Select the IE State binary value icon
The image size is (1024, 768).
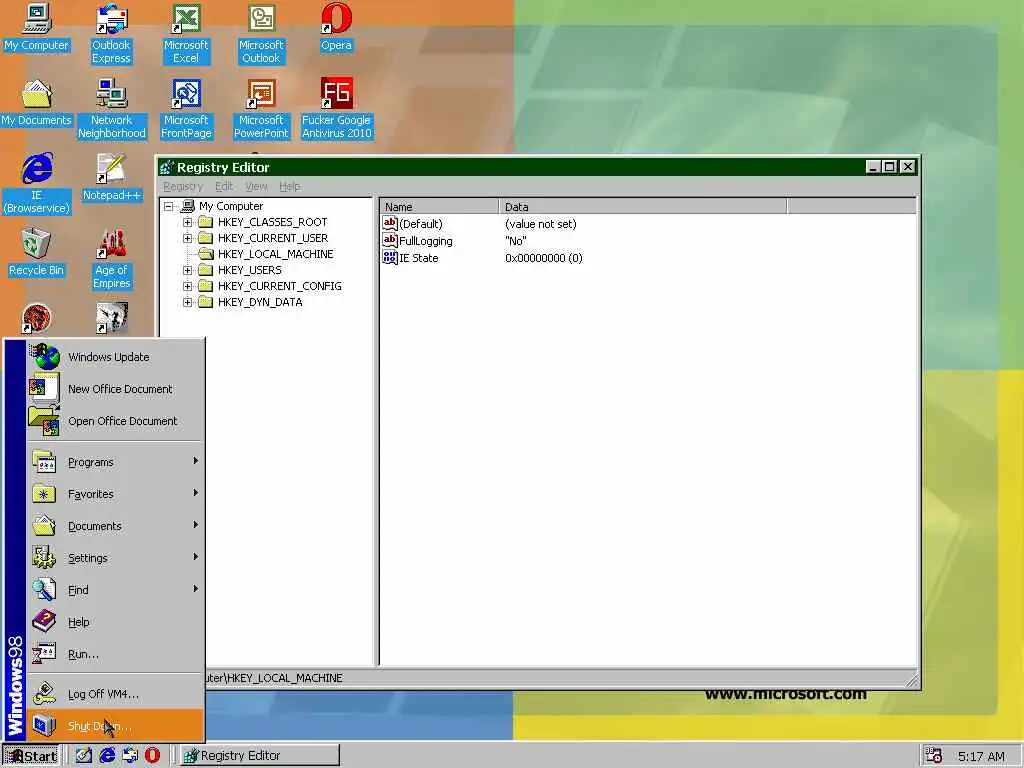[389, 257]
